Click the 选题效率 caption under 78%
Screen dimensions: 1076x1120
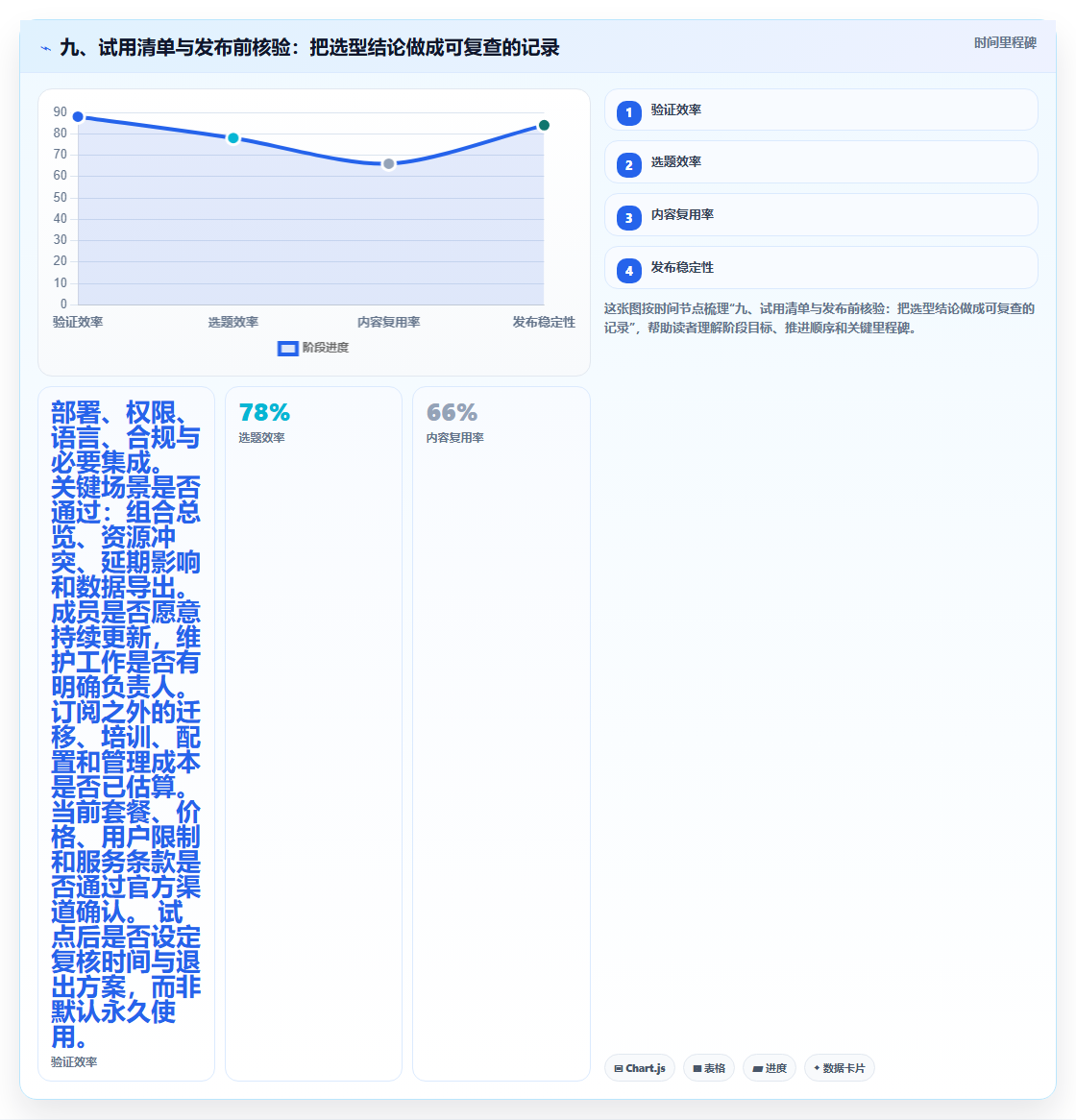coord(261,438)
